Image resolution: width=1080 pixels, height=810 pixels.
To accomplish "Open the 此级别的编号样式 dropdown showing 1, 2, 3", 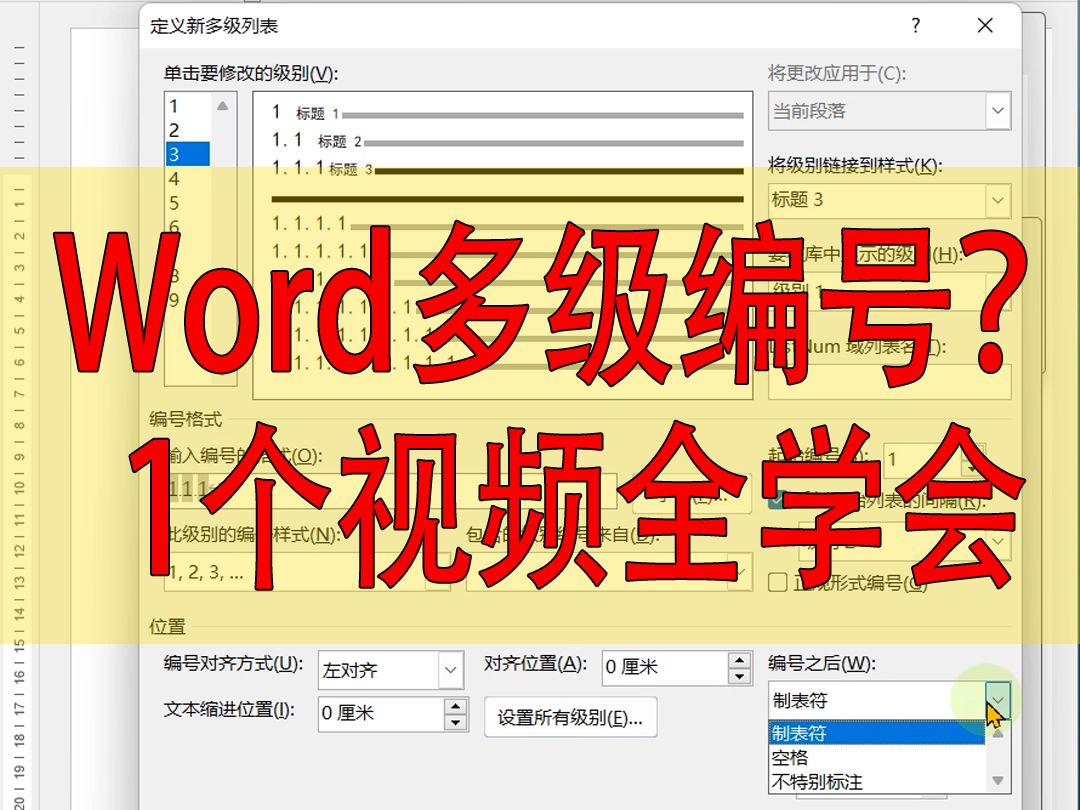I will (x=307, y=572).
